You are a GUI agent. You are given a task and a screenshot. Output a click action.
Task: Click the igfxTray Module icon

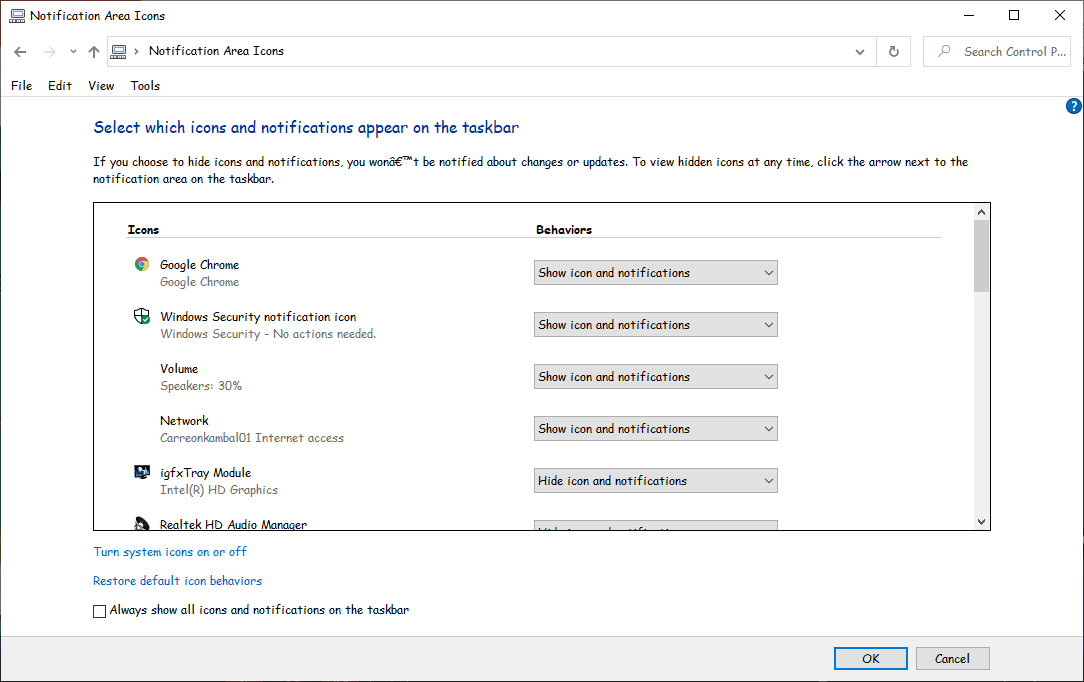[141, 471]
